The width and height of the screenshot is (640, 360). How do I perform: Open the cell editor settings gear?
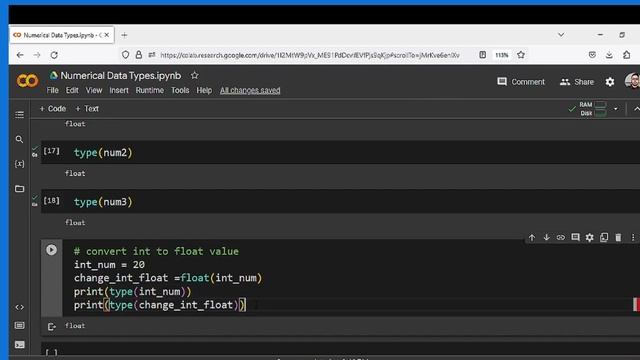(590, 237)
